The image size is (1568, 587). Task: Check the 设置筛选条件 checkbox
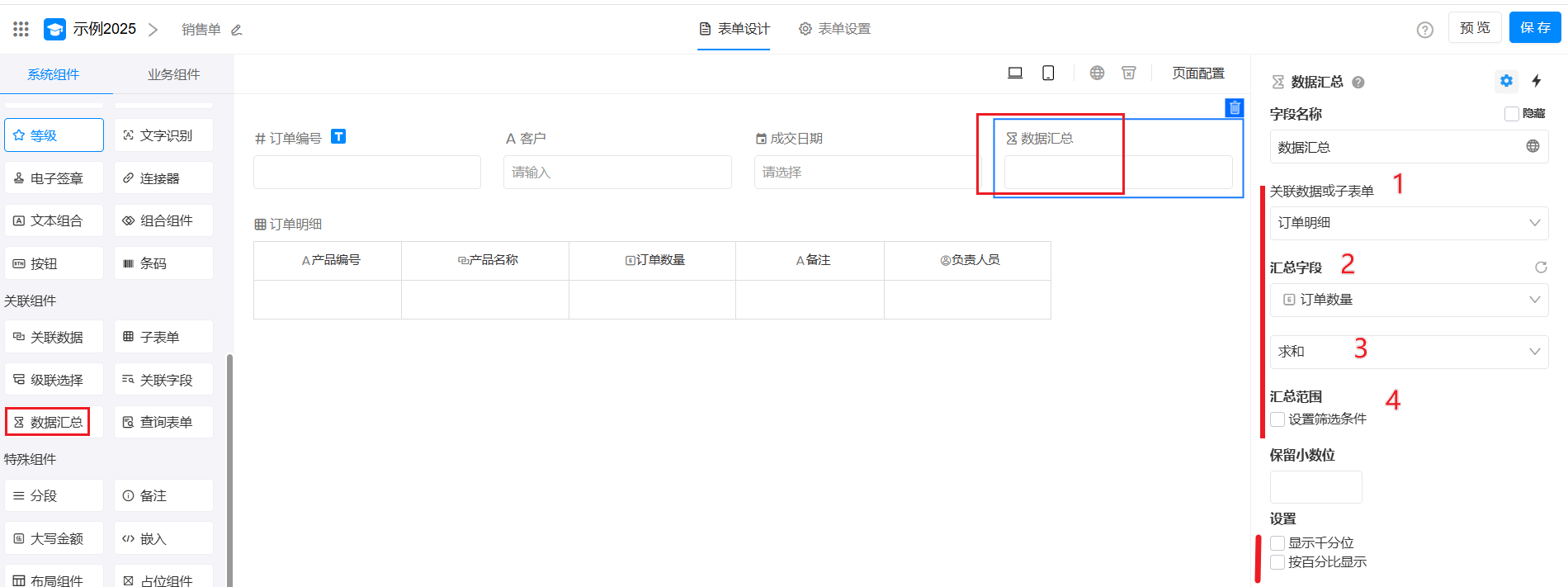click(1278, 419)
